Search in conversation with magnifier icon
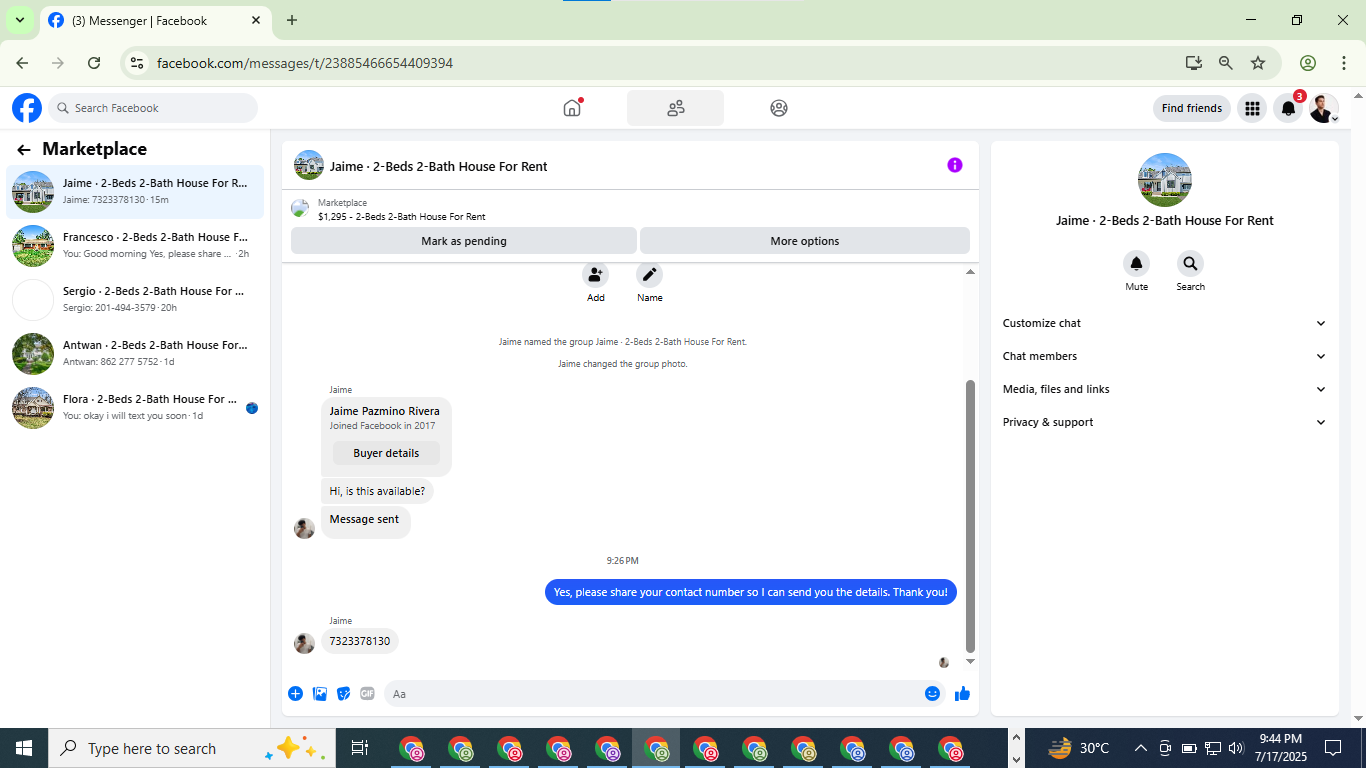Screen dimensions: 1366x768 pyautogui.click(x=1190, y=264)
